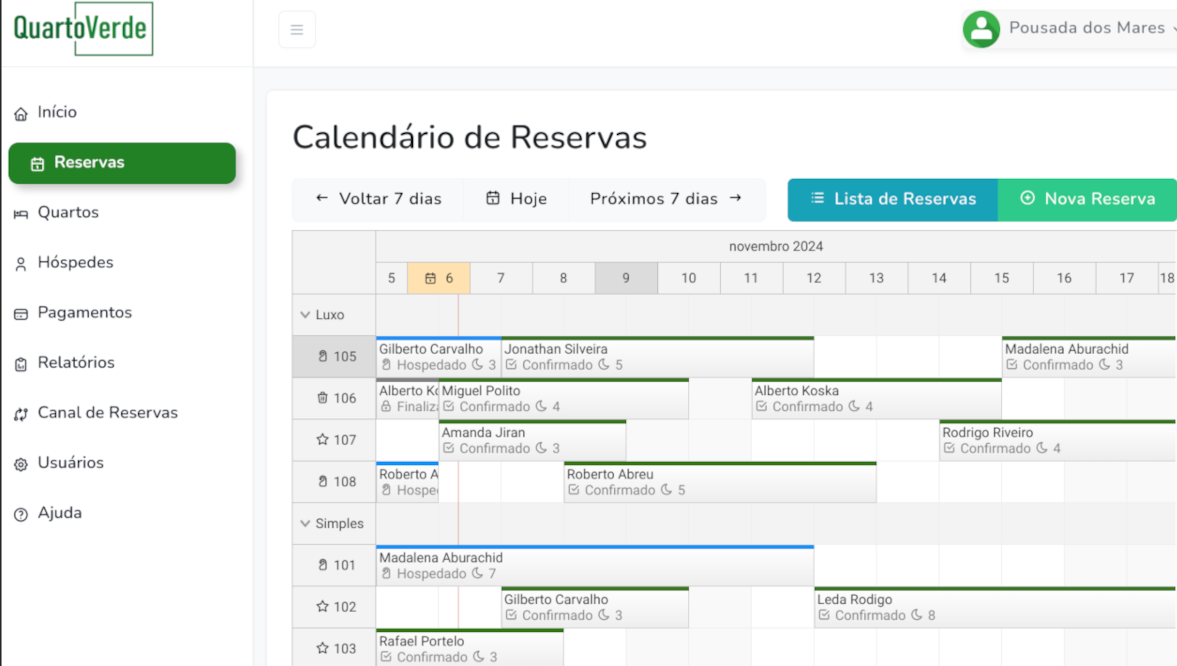Open Usuários via the gear icon

pos(20,462)
